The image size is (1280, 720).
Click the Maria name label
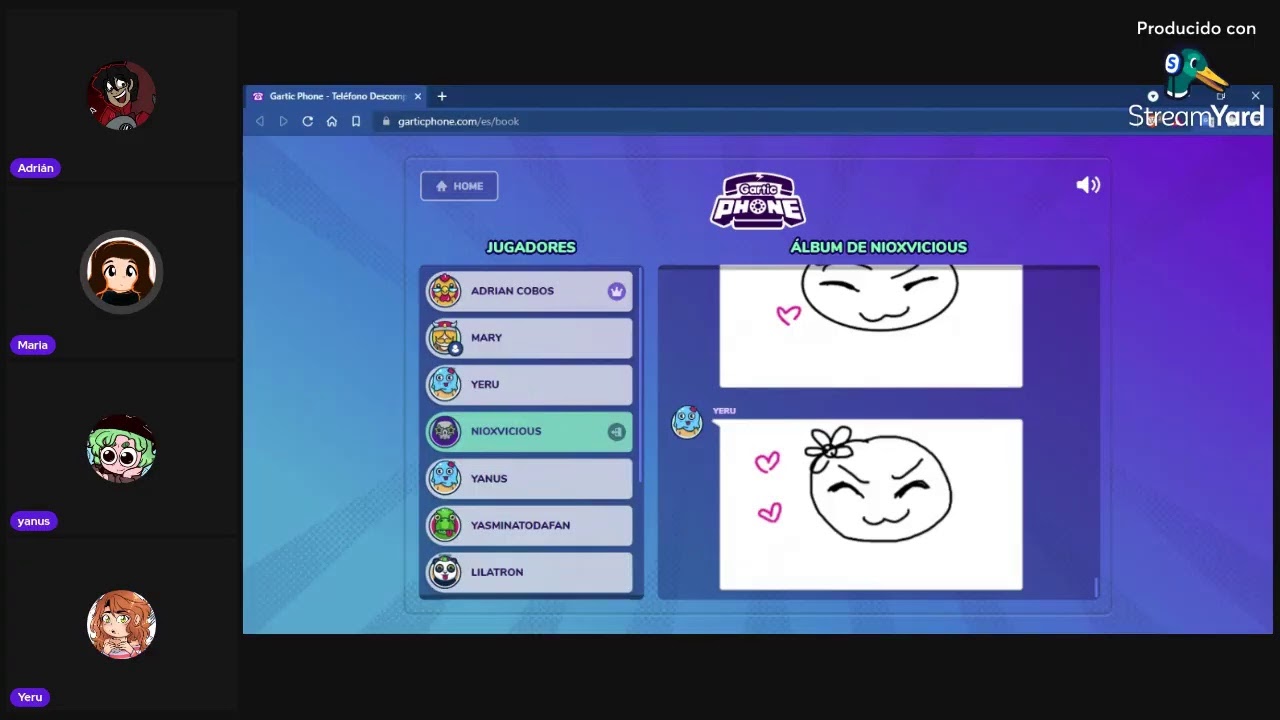click(x=32, y=345)
